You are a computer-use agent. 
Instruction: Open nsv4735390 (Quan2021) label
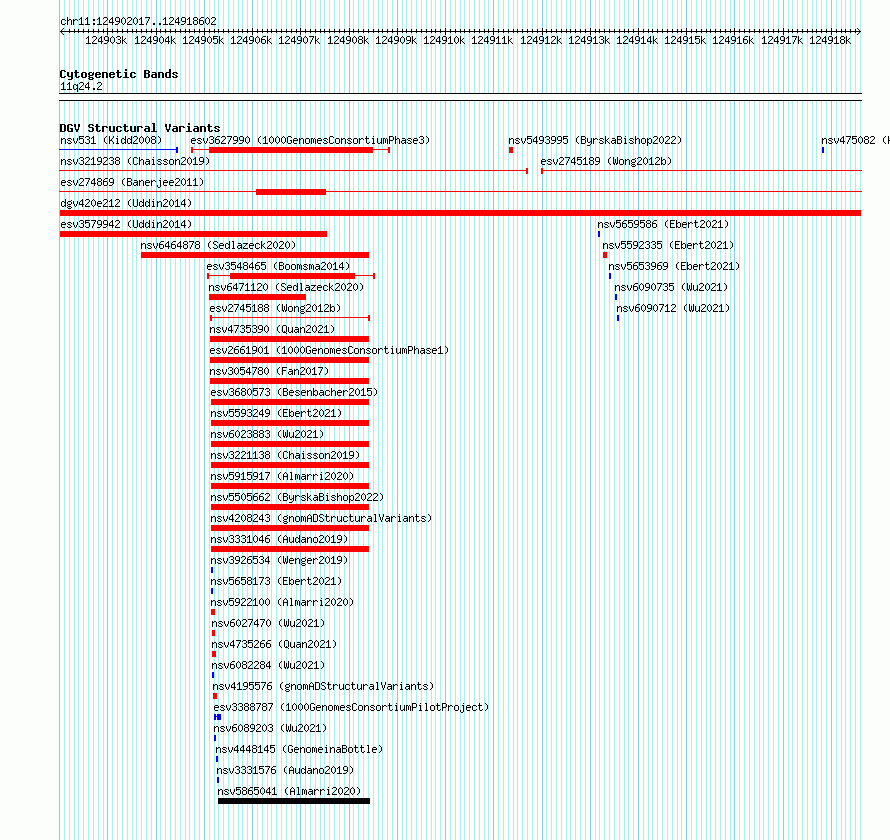click(272, 329)
